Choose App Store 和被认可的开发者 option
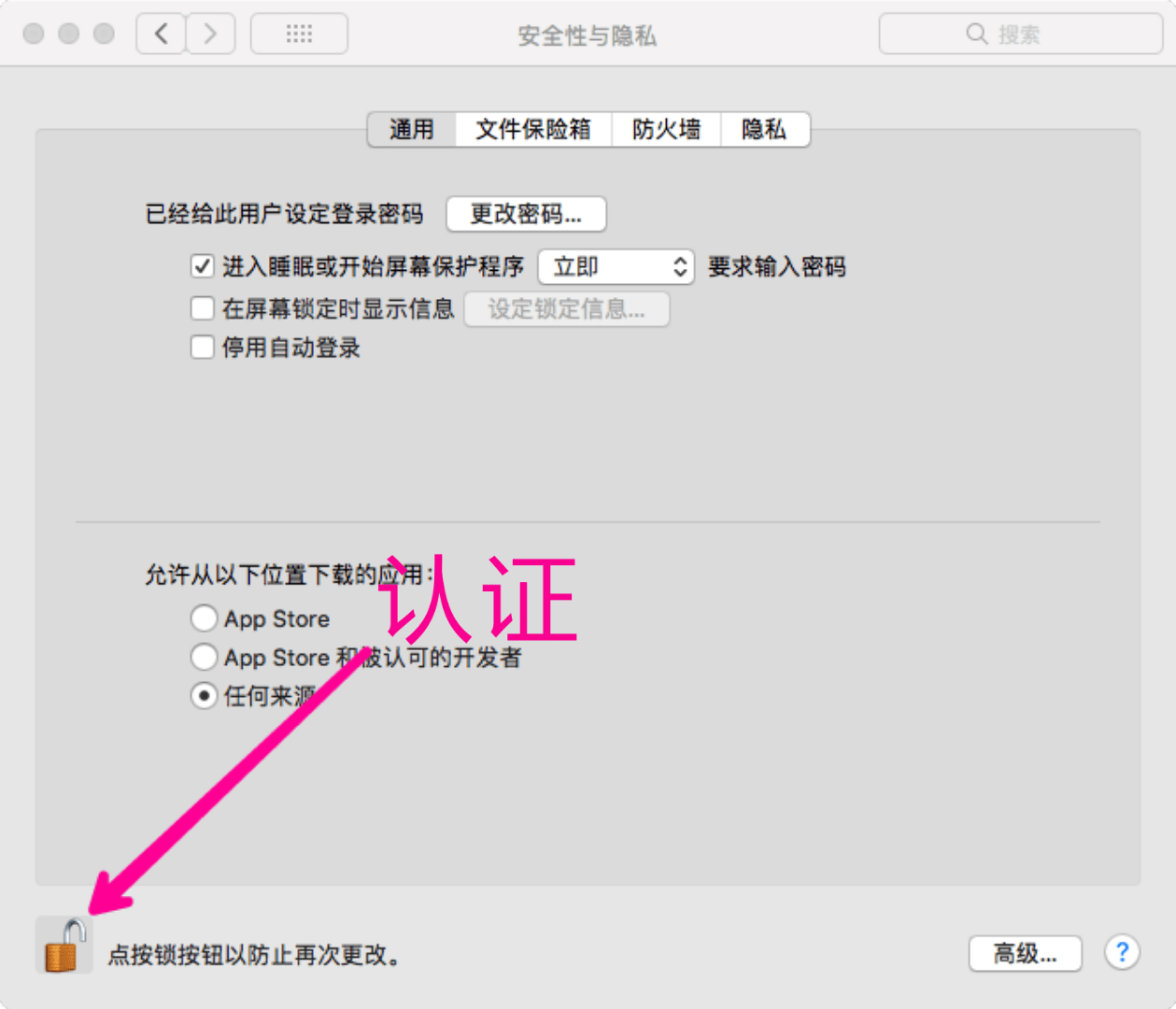1176x1009 pixels. coord(205,657)
